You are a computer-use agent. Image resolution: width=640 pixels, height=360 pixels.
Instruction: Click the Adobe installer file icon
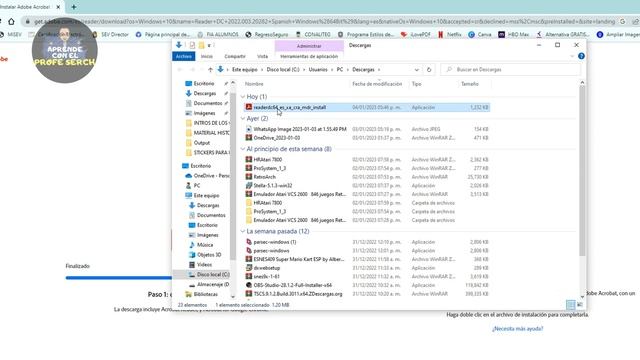(x=249, y=107)
